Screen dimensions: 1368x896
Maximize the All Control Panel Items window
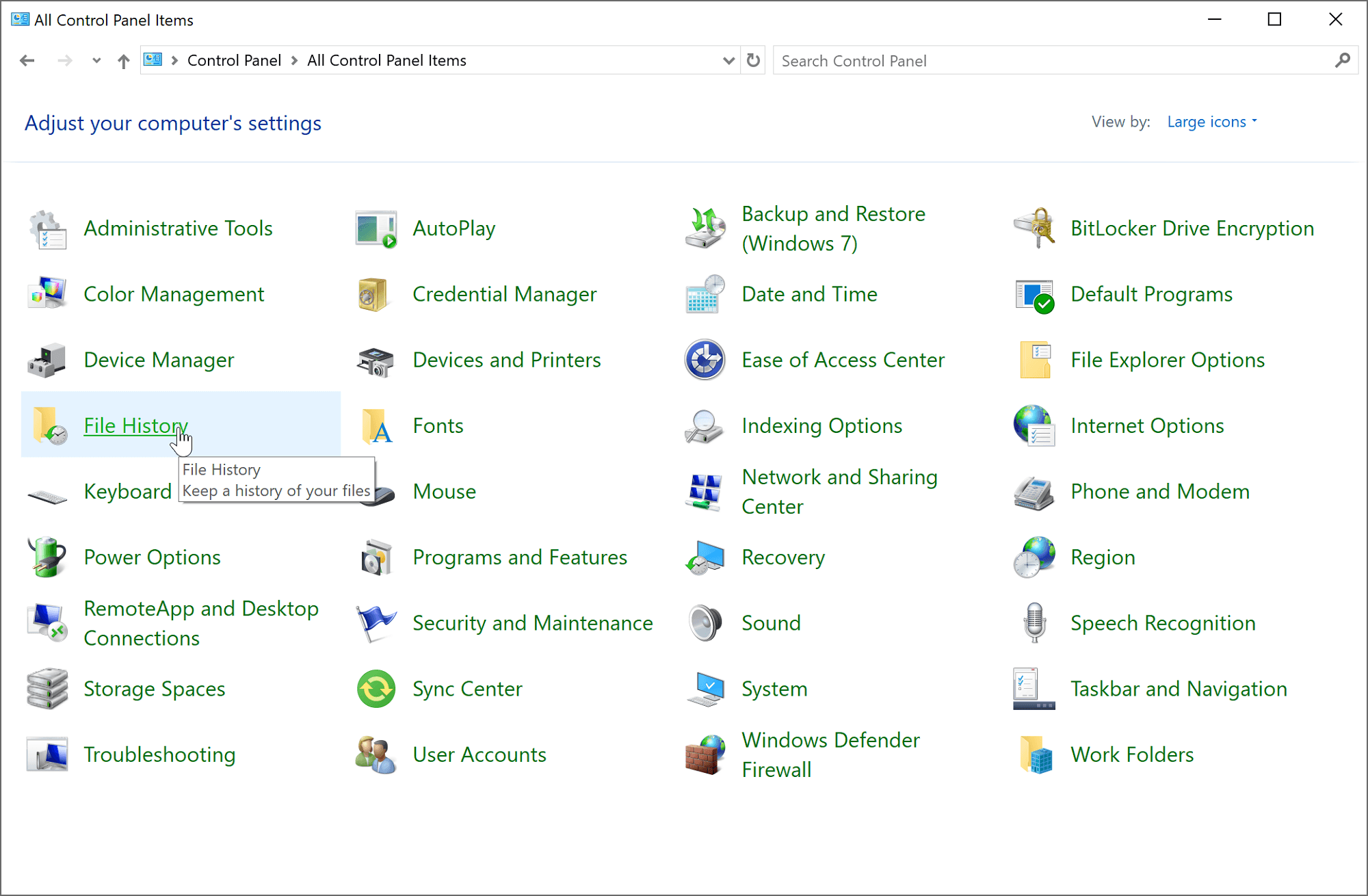1274,19
